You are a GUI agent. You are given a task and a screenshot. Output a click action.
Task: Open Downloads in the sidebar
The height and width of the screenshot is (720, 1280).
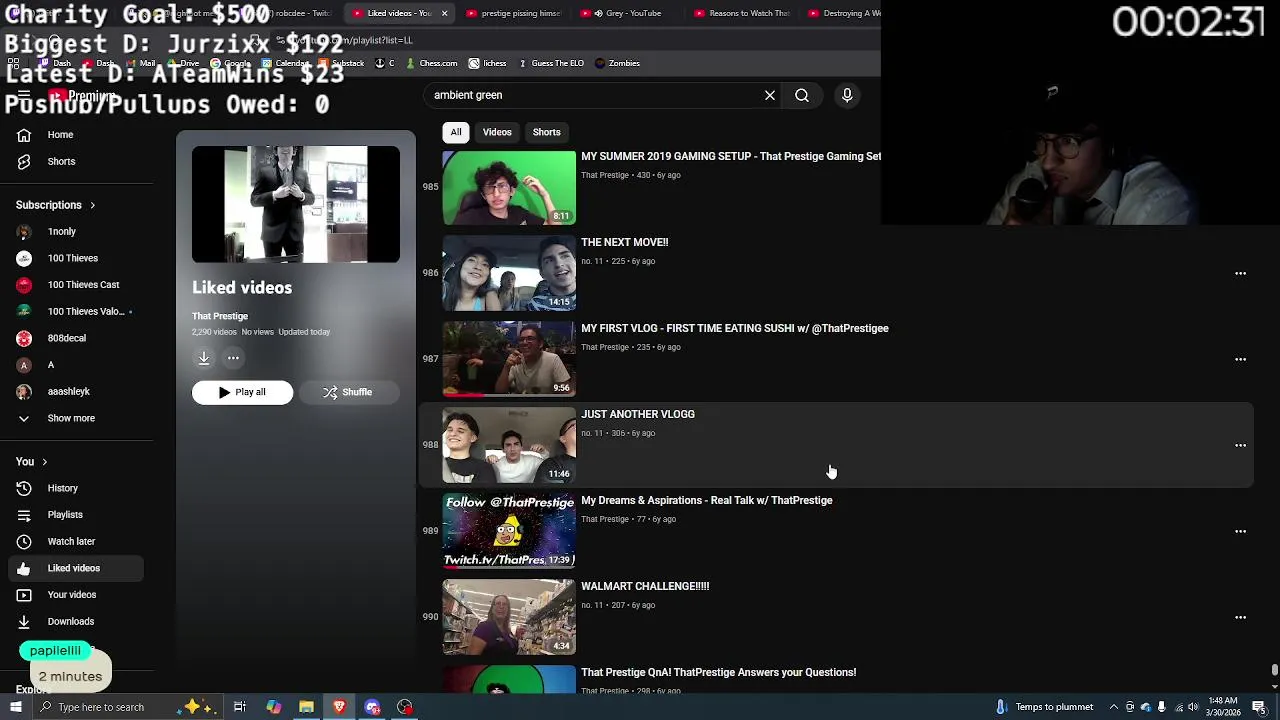click(76, 621)
